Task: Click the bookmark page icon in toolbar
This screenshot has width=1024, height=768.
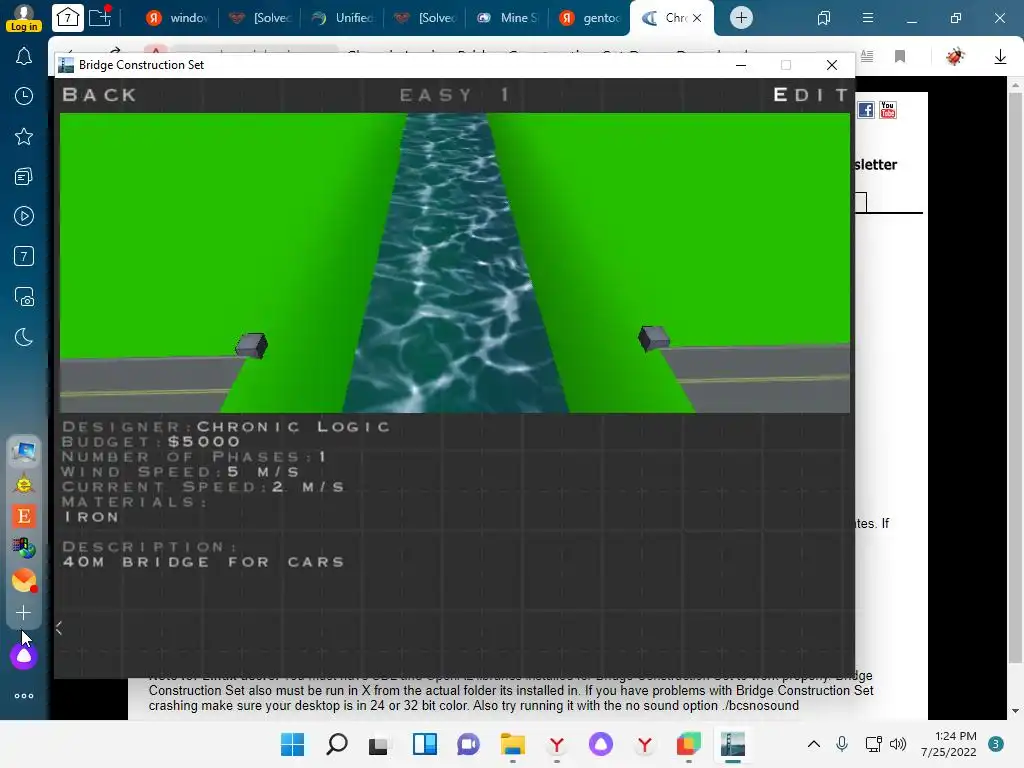Action: click(x=900, y=57)
